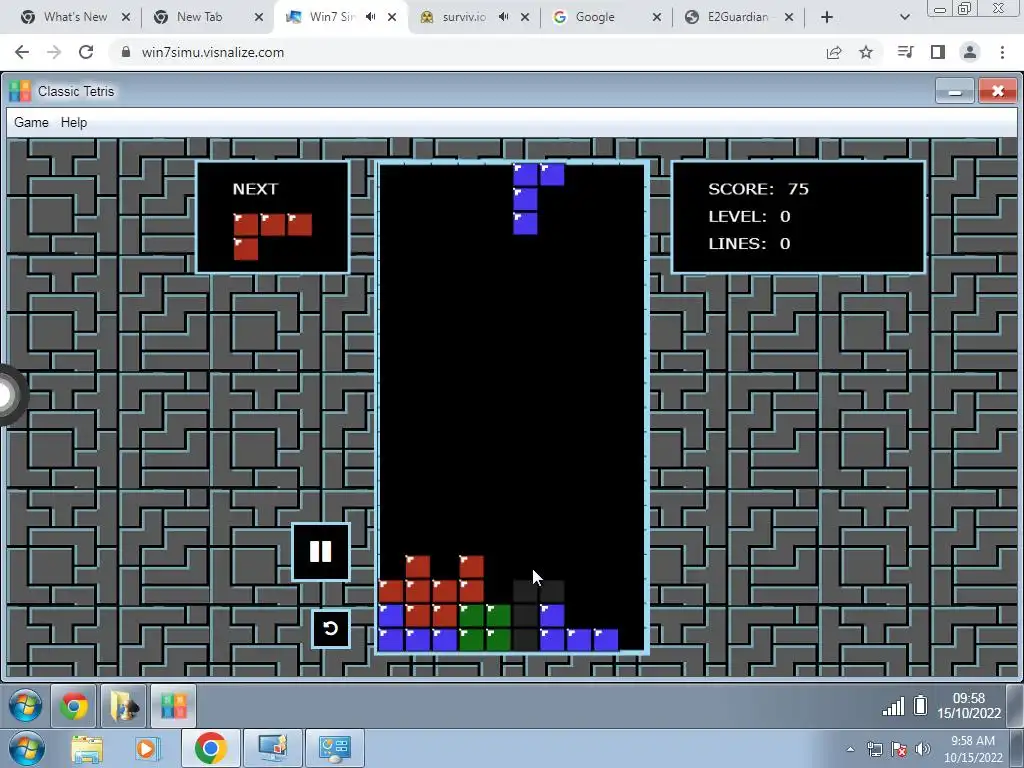Mute audio on the Win7 Simu tab
Screen dimensions: 1024x768
[371, 17]
